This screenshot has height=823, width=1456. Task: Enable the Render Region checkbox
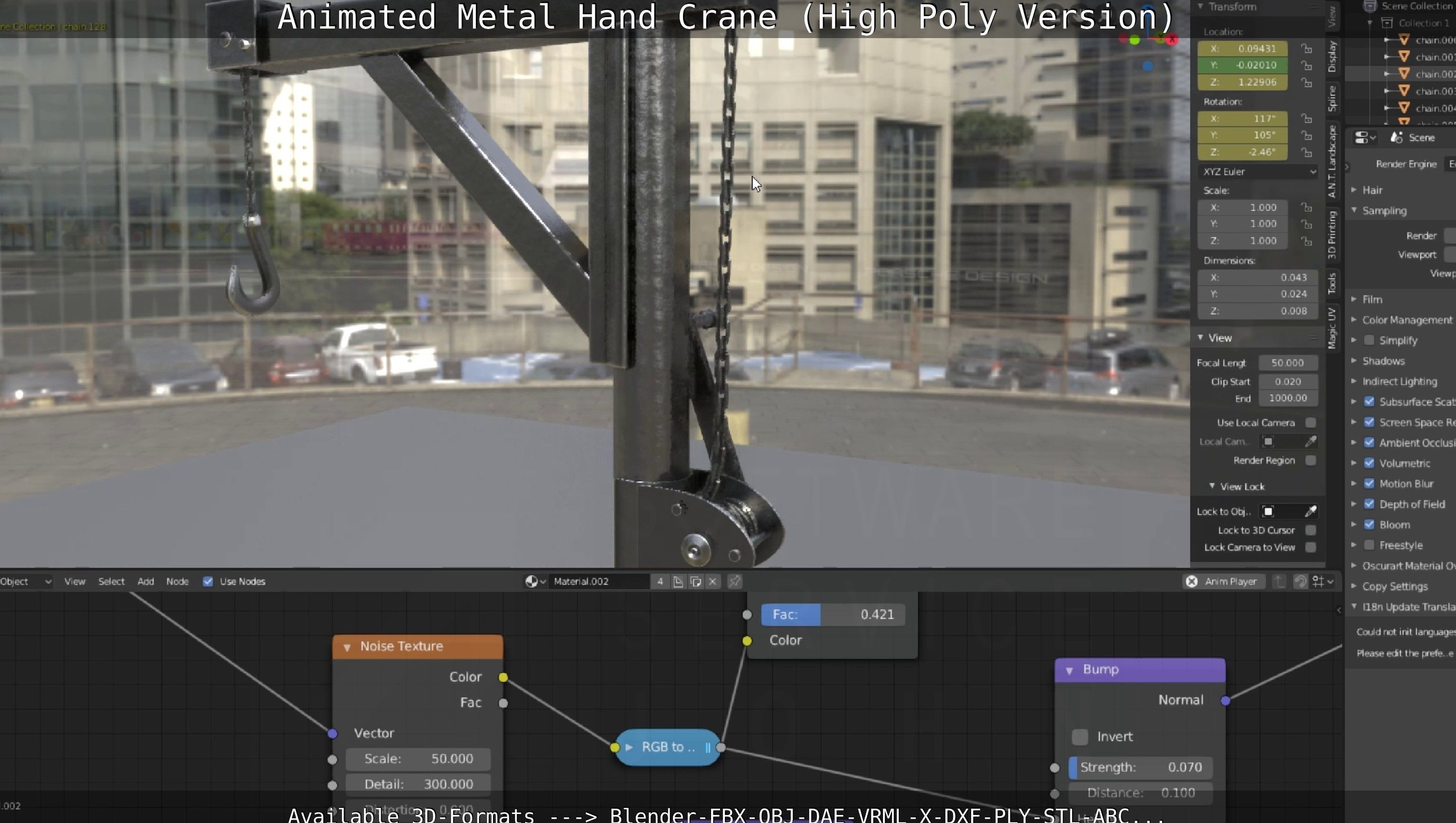click(x=1311, y=461)
